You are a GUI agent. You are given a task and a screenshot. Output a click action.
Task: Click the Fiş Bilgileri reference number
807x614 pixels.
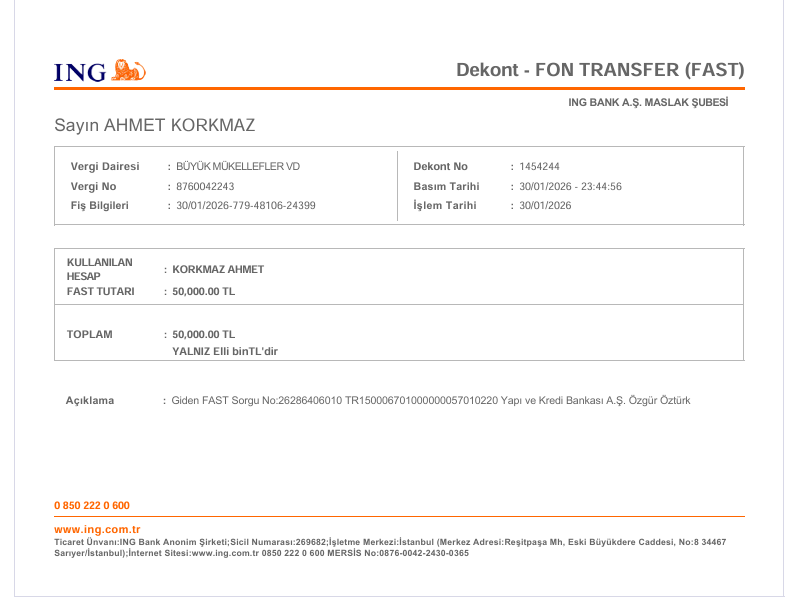coord(245,205)
